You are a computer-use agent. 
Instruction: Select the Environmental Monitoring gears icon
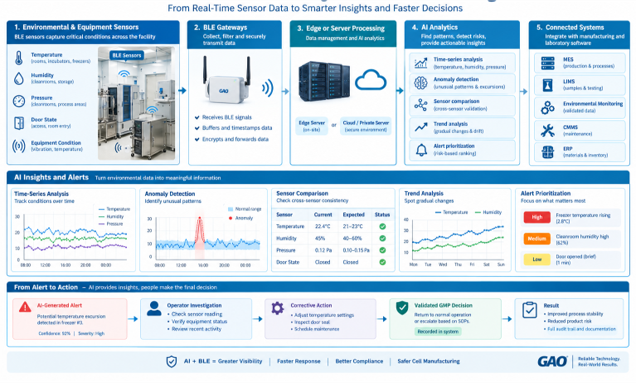pos(548,108)
